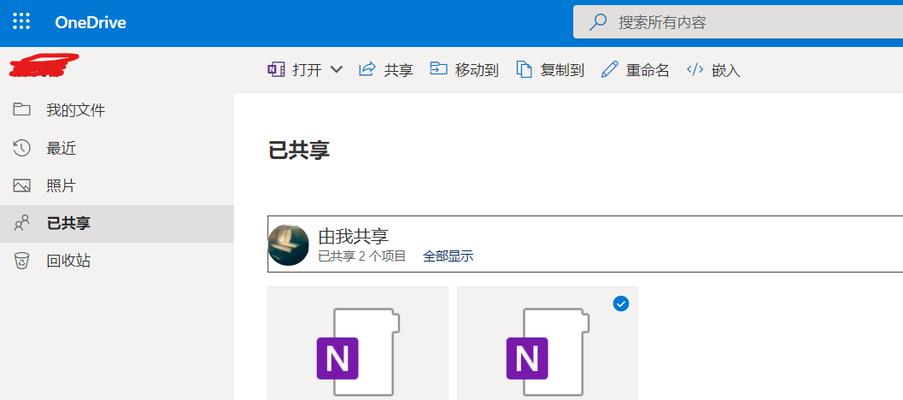
Task: Click the 移动到 folder icon
Action: click(x=439, y=69)
